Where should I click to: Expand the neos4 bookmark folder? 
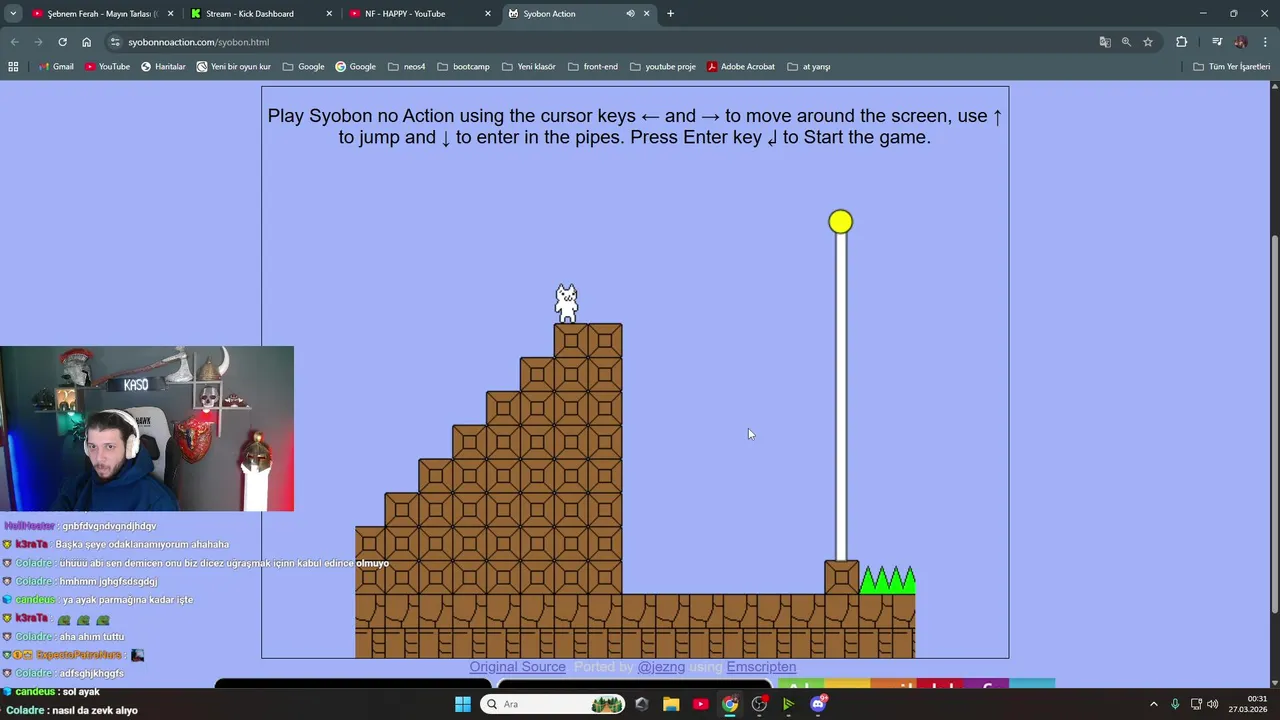pyautogui.click(x=406, y=67)
